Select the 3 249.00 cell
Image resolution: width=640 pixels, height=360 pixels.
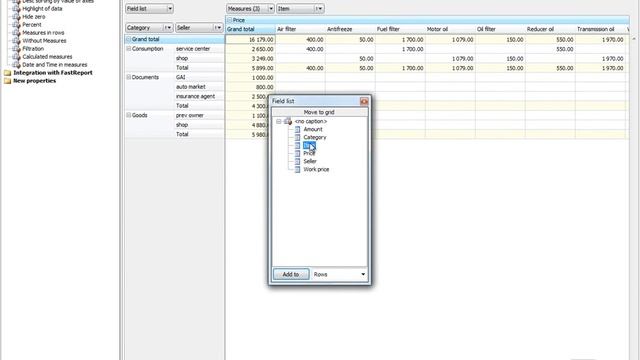250,59
